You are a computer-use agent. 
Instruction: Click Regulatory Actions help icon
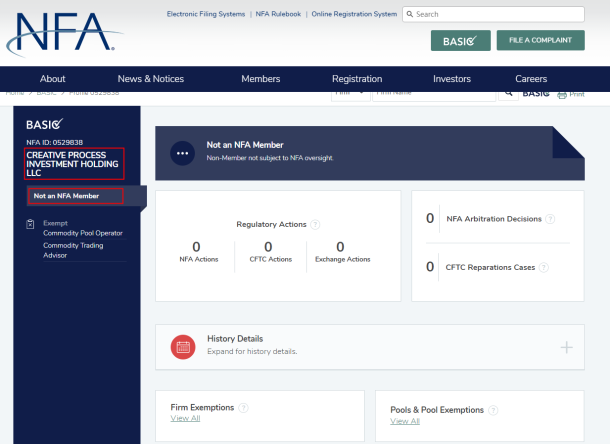coord(316,225)
